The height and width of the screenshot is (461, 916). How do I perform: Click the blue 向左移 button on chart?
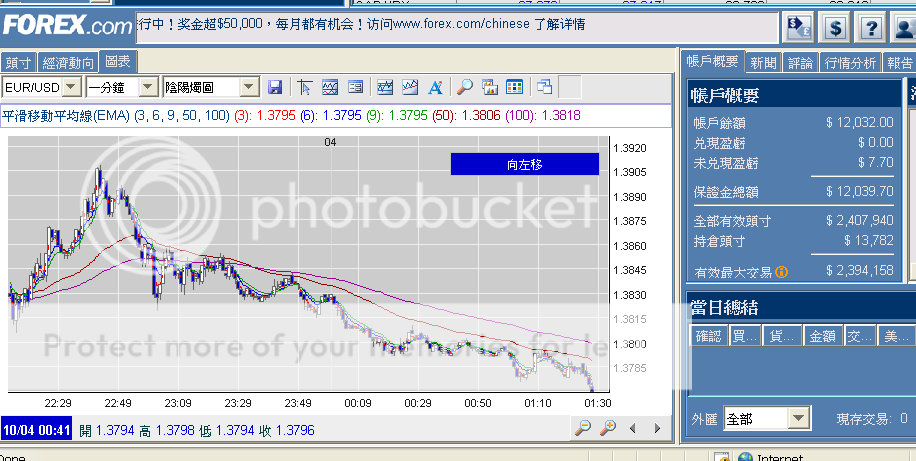(524, 164)
